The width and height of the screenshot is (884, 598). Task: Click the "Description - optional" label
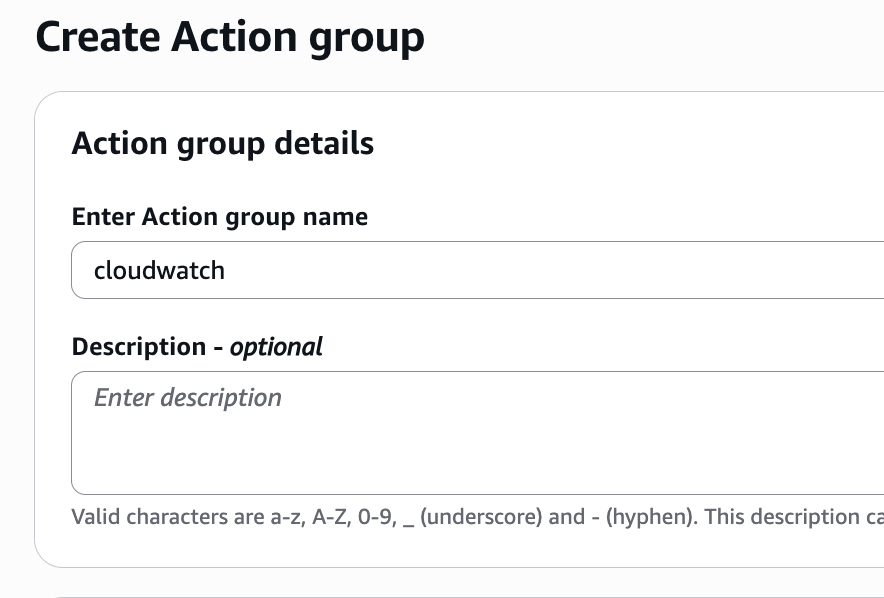(197, 347)
